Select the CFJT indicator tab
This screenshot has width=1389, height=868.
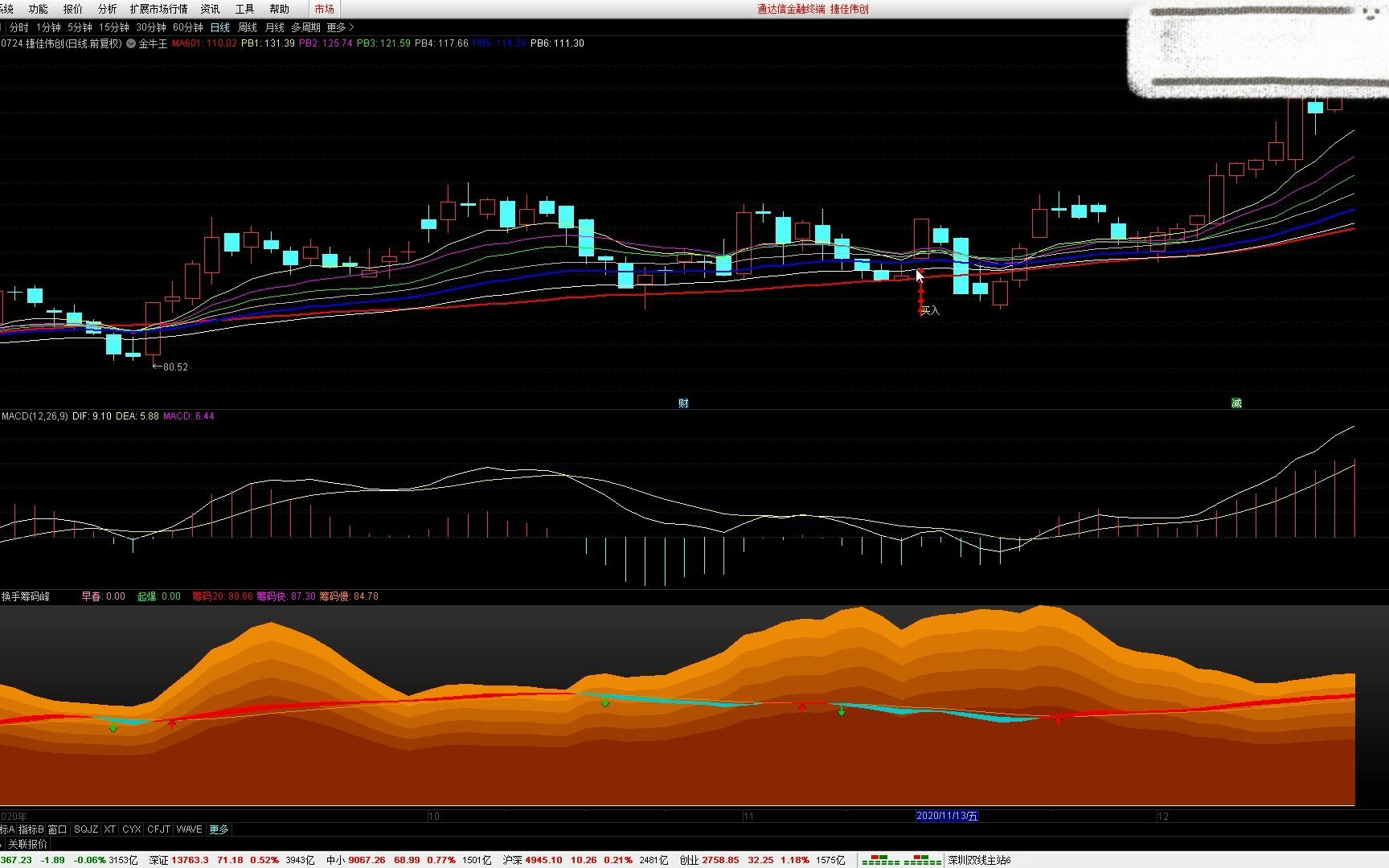[159, 829]
